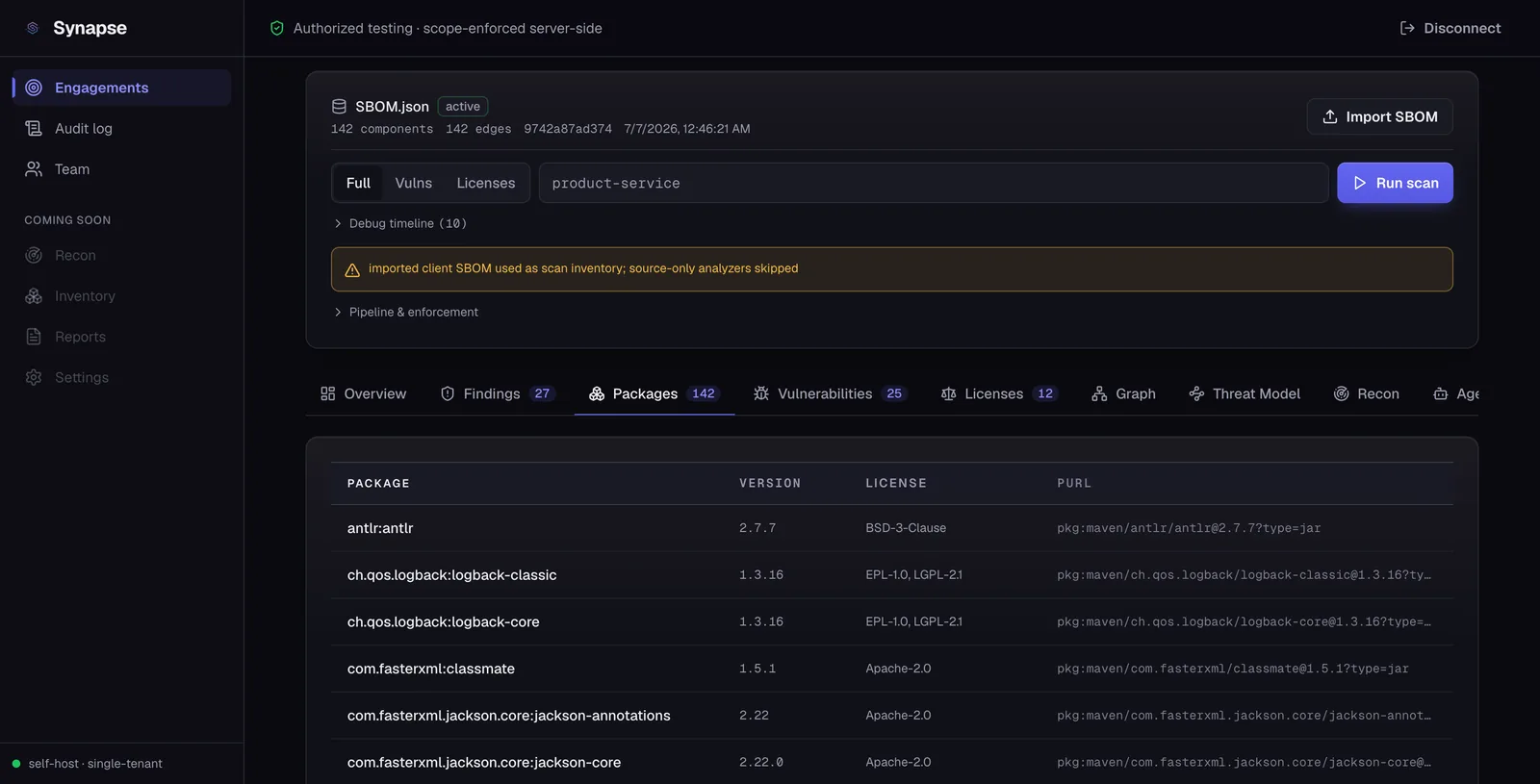Click the Synapse logo icon

(33, 28)
